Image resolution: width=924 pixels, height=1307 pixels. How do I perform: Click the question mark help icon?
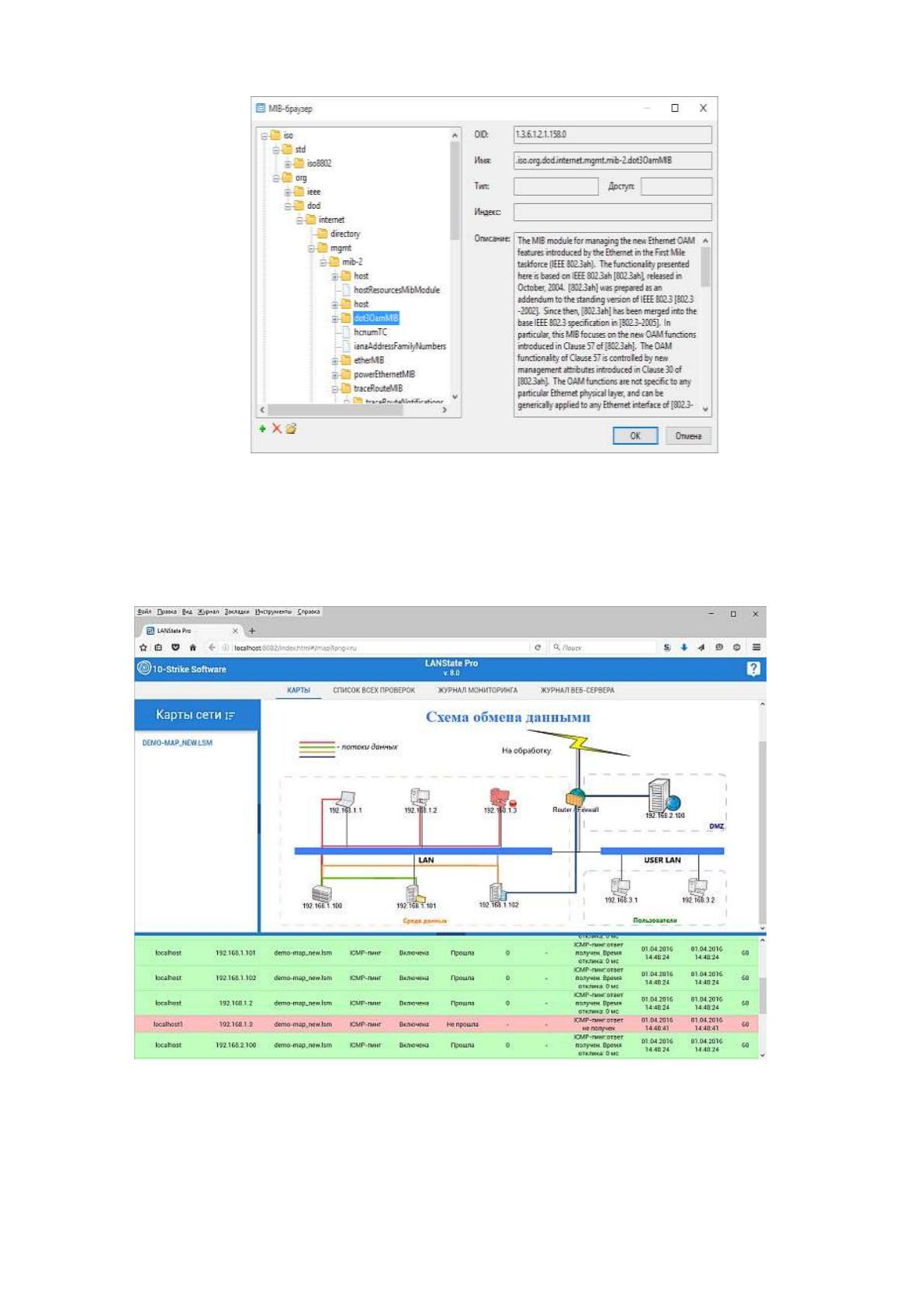pos(753,668)
